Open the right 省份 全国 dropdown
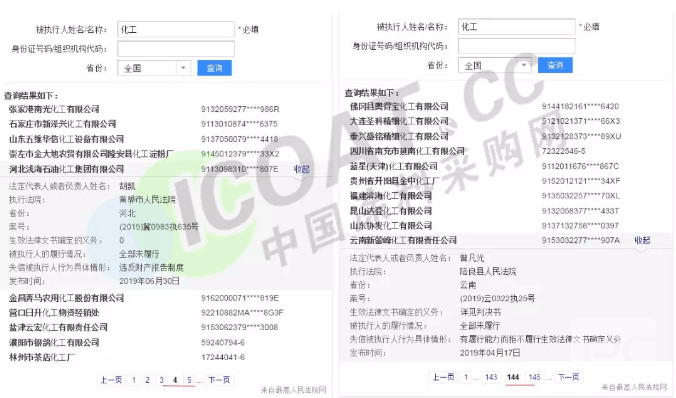Screen dimensions: 676x398 point(494,65)
